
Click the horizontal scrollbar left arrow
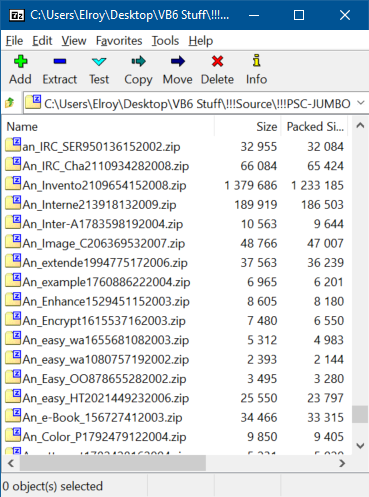click(x=11, y=463)
